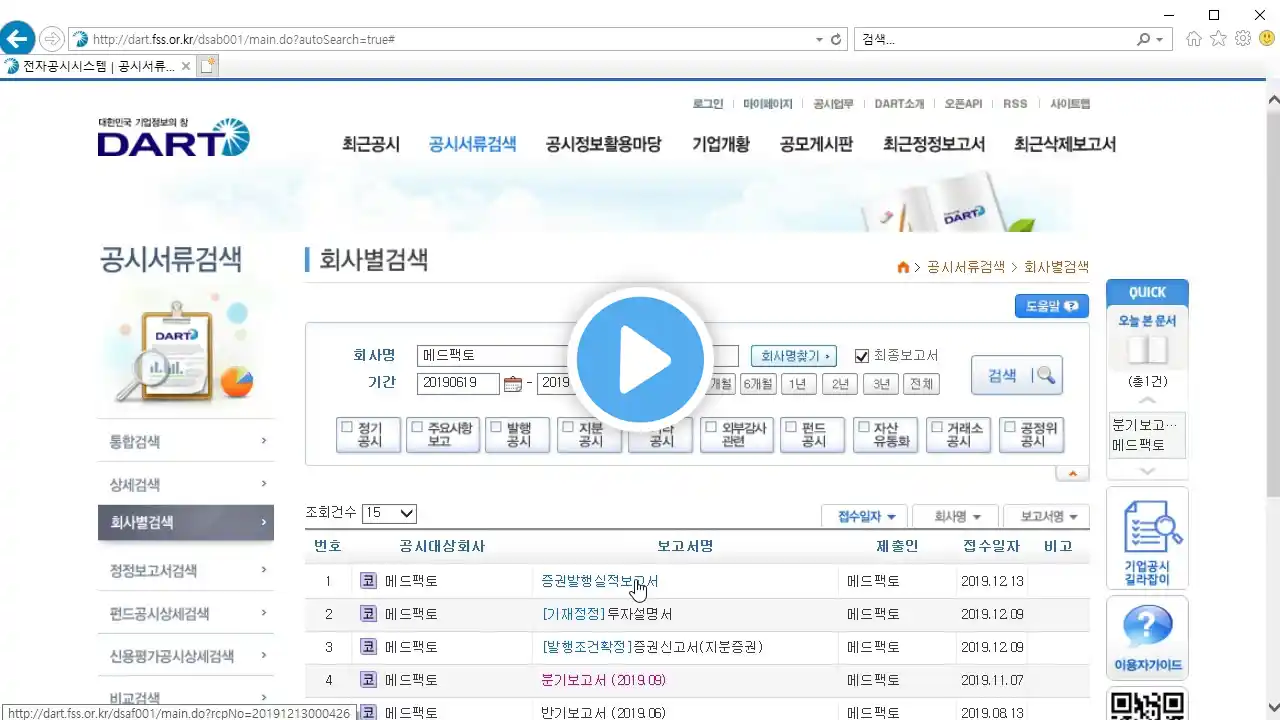This screenshot has width=1280, height=720.
Task: Expand the address bar dropdown arrow
Action: (x=819, y=39)
